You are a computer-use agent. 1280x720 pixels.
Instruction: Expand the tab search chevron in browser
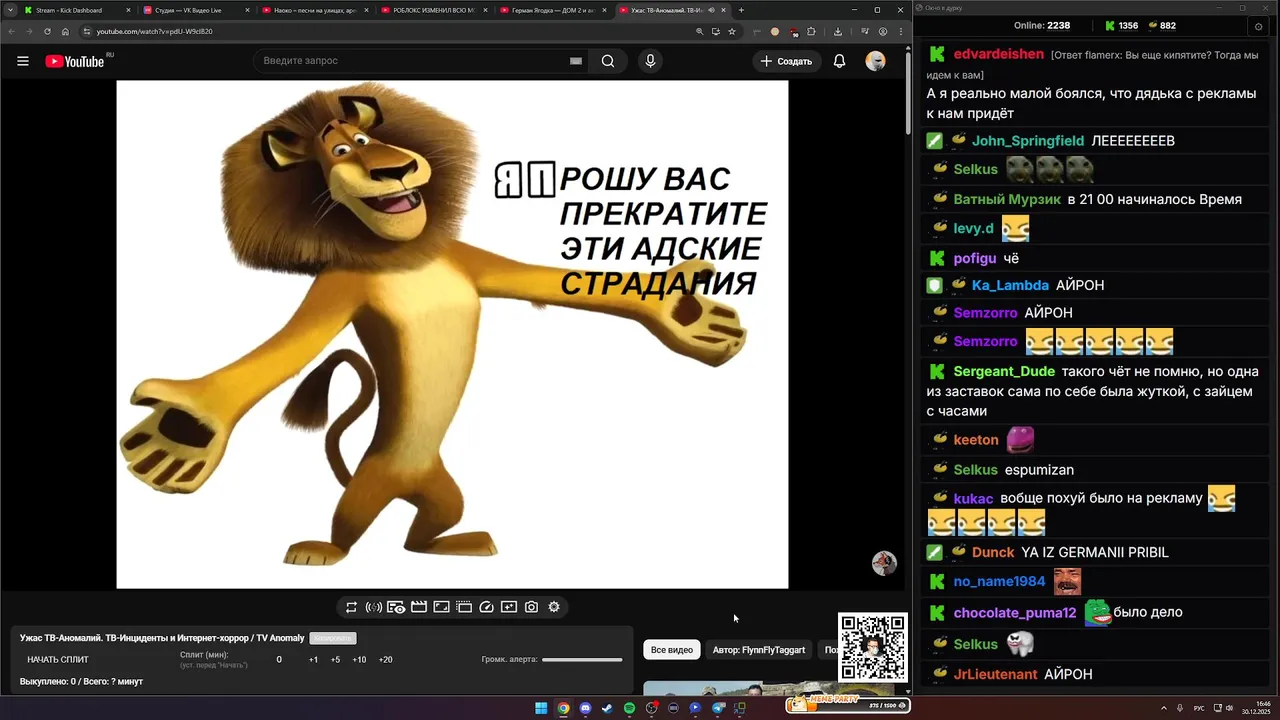10,10
